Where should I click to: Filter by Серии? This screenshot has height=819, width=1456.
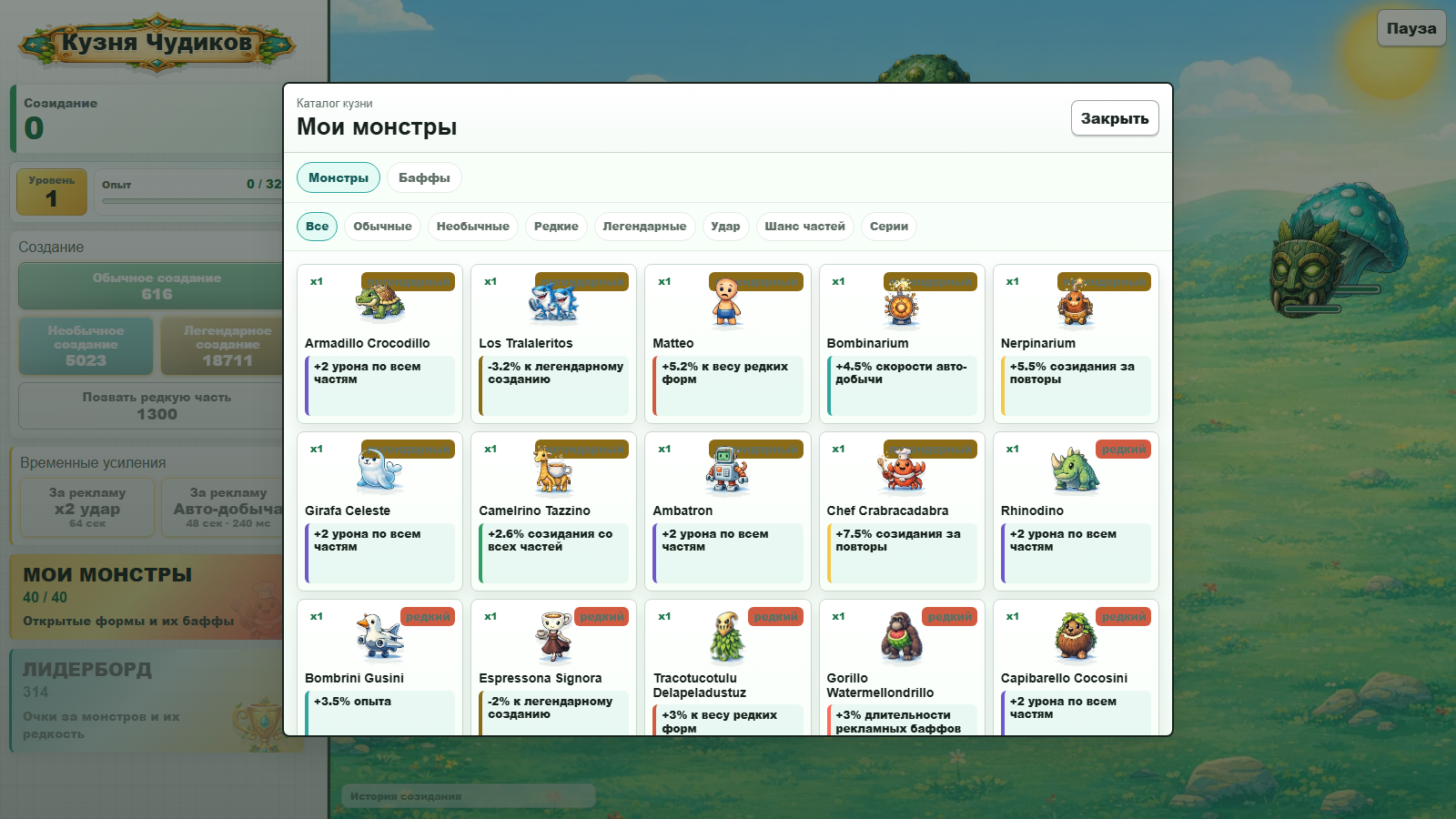click(889, 227)
